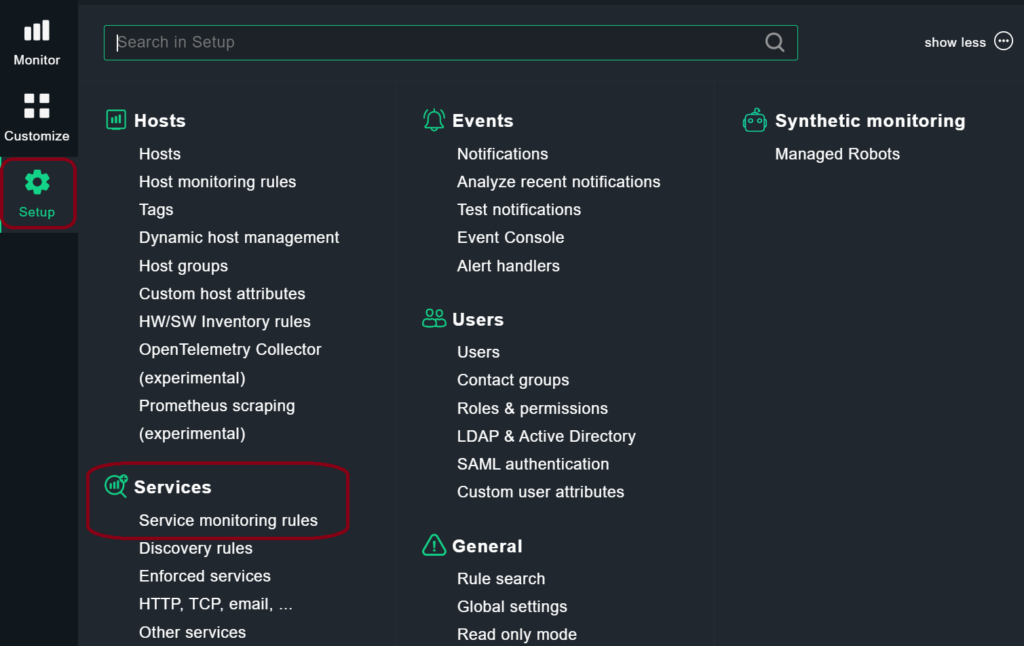
Task: Click the ellipsis icon next to show less
Action: click(1003, 42)
